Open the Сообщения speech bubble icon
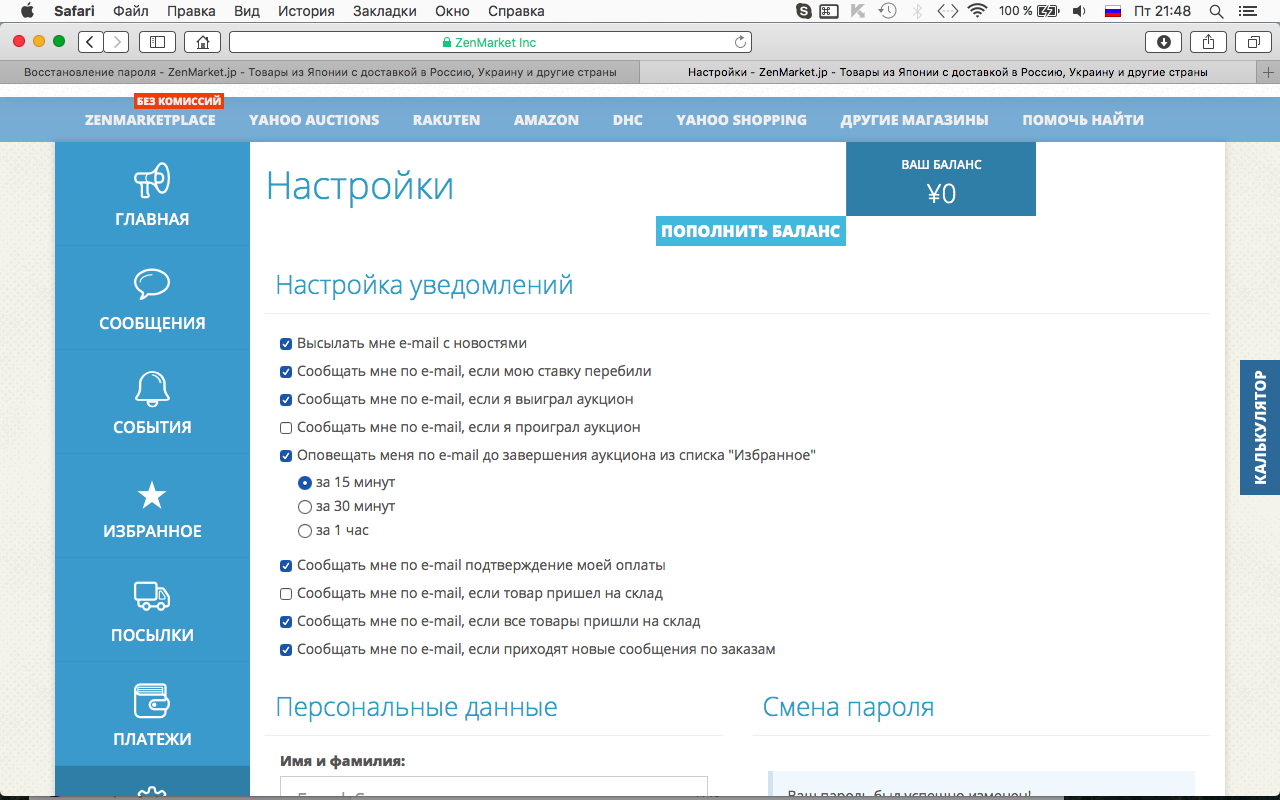Screen dimensions: 1280x800 pos(152,284)
